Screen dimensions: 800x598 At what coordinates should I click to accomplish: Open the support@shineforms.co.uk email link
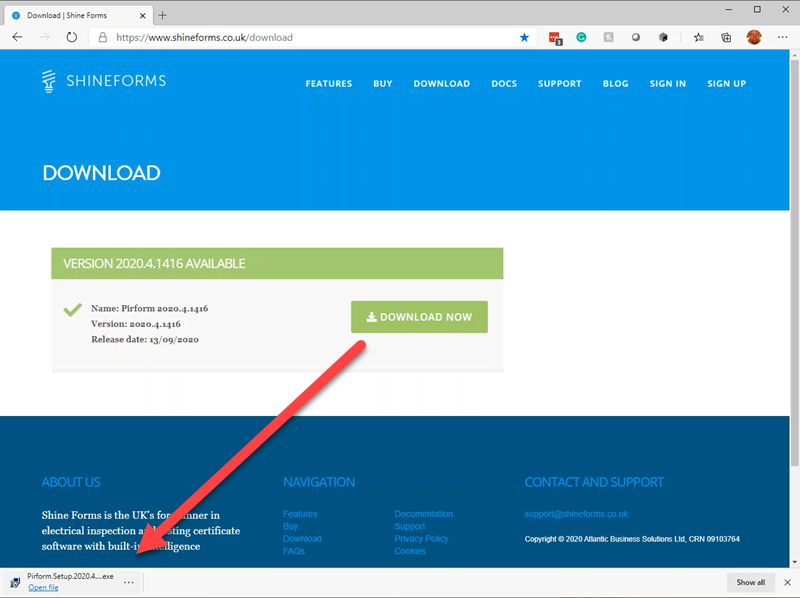[576, 514]
